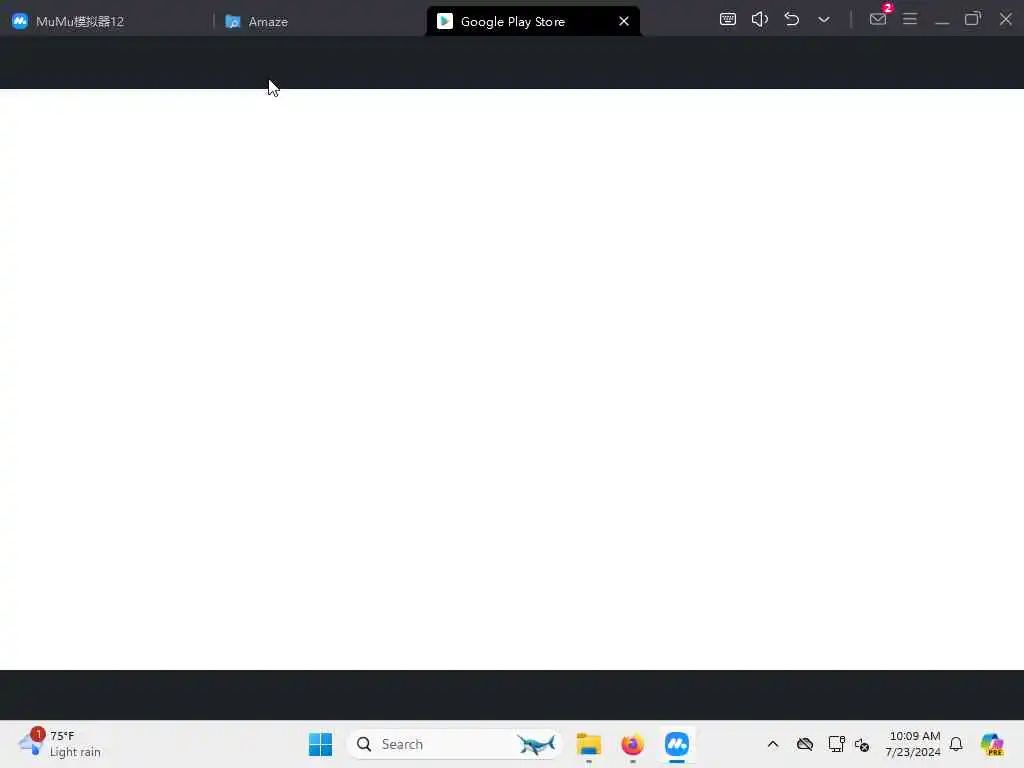Open the Copilot preview icon
The image size is (1024, 768).
pyautogui.click(x=992, y=744)
